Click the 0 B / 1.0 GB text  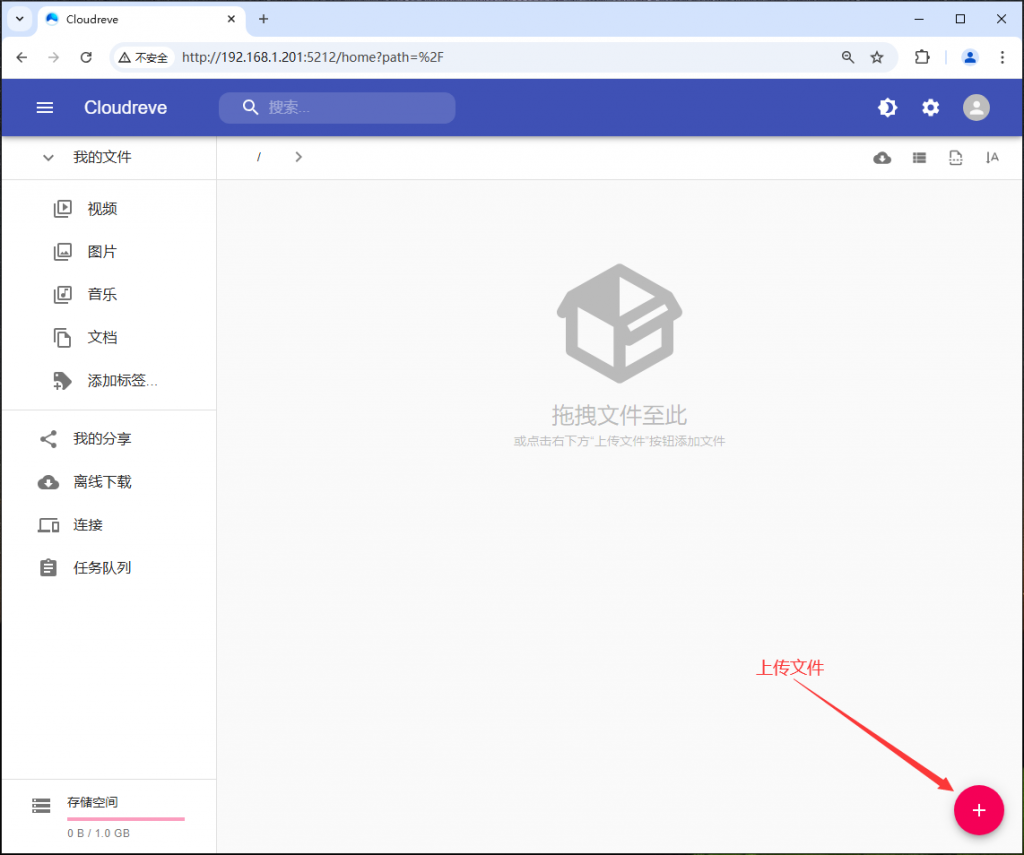pos(99,833)
